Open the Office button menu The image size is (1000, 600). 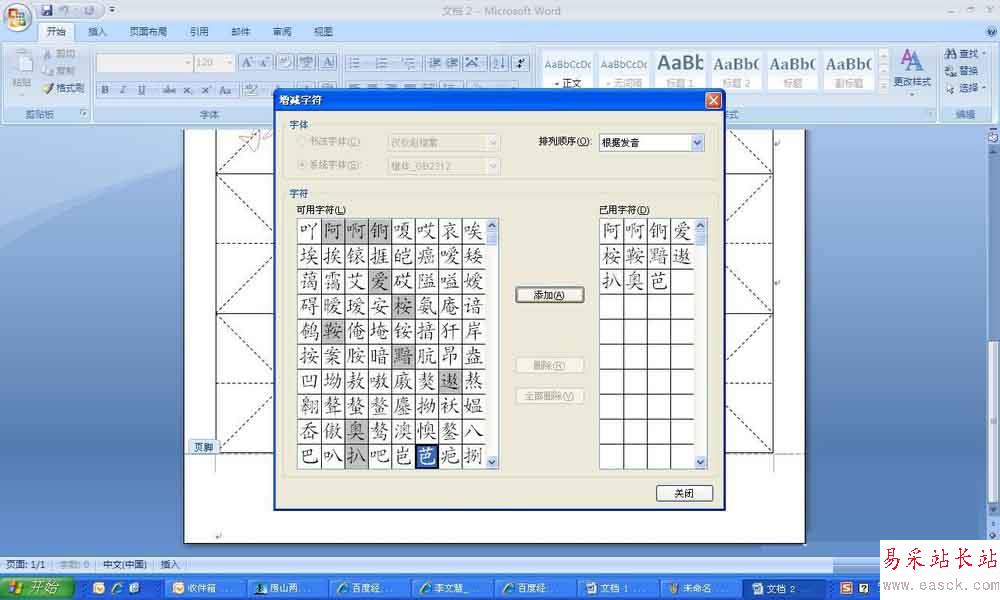point(16,16)
